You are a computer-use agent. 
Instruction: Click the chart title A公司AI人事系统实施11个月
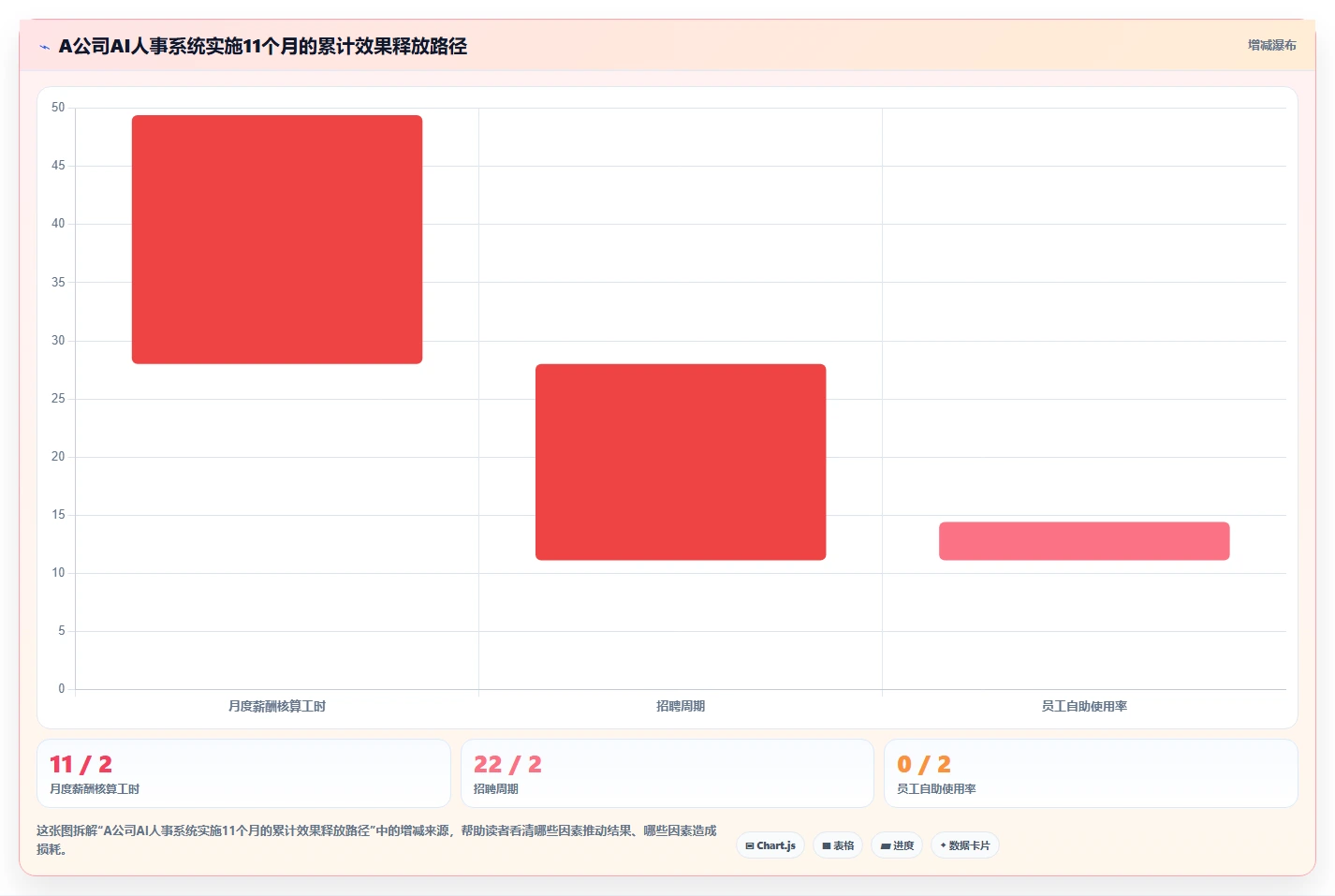263,46
